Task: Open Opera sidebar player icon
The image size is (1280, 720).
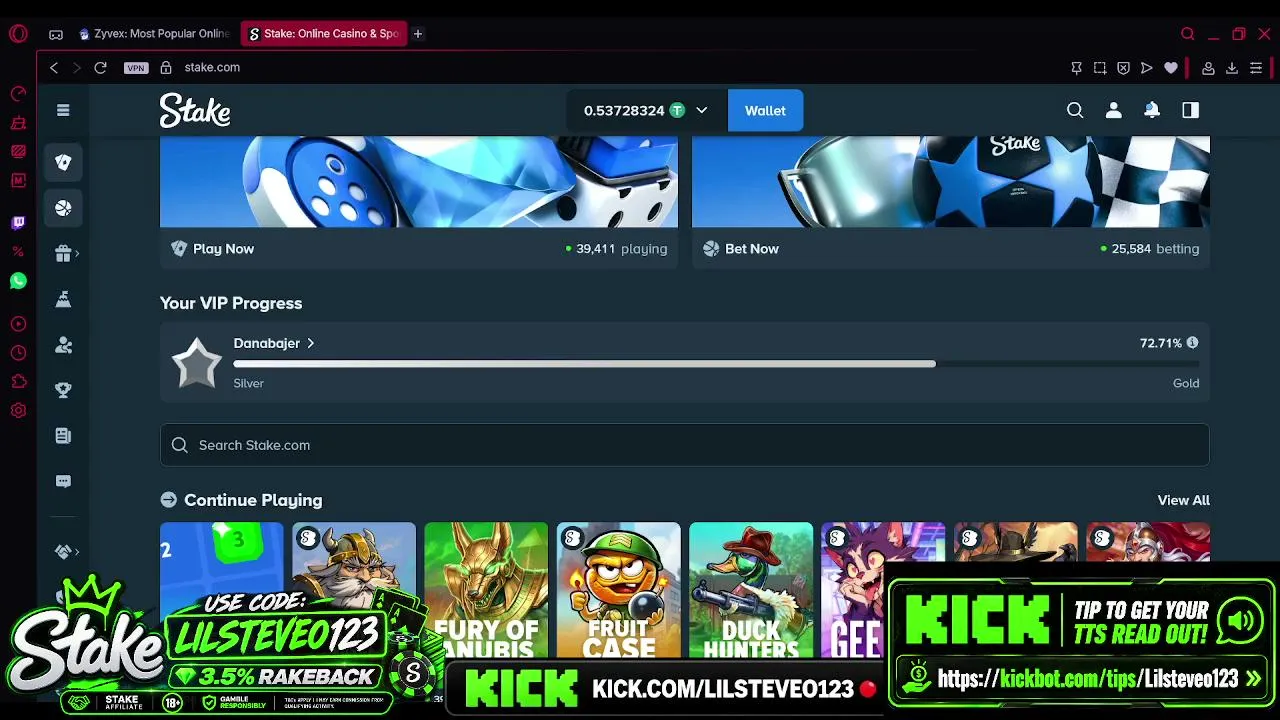Action: (x=18, y=323)
